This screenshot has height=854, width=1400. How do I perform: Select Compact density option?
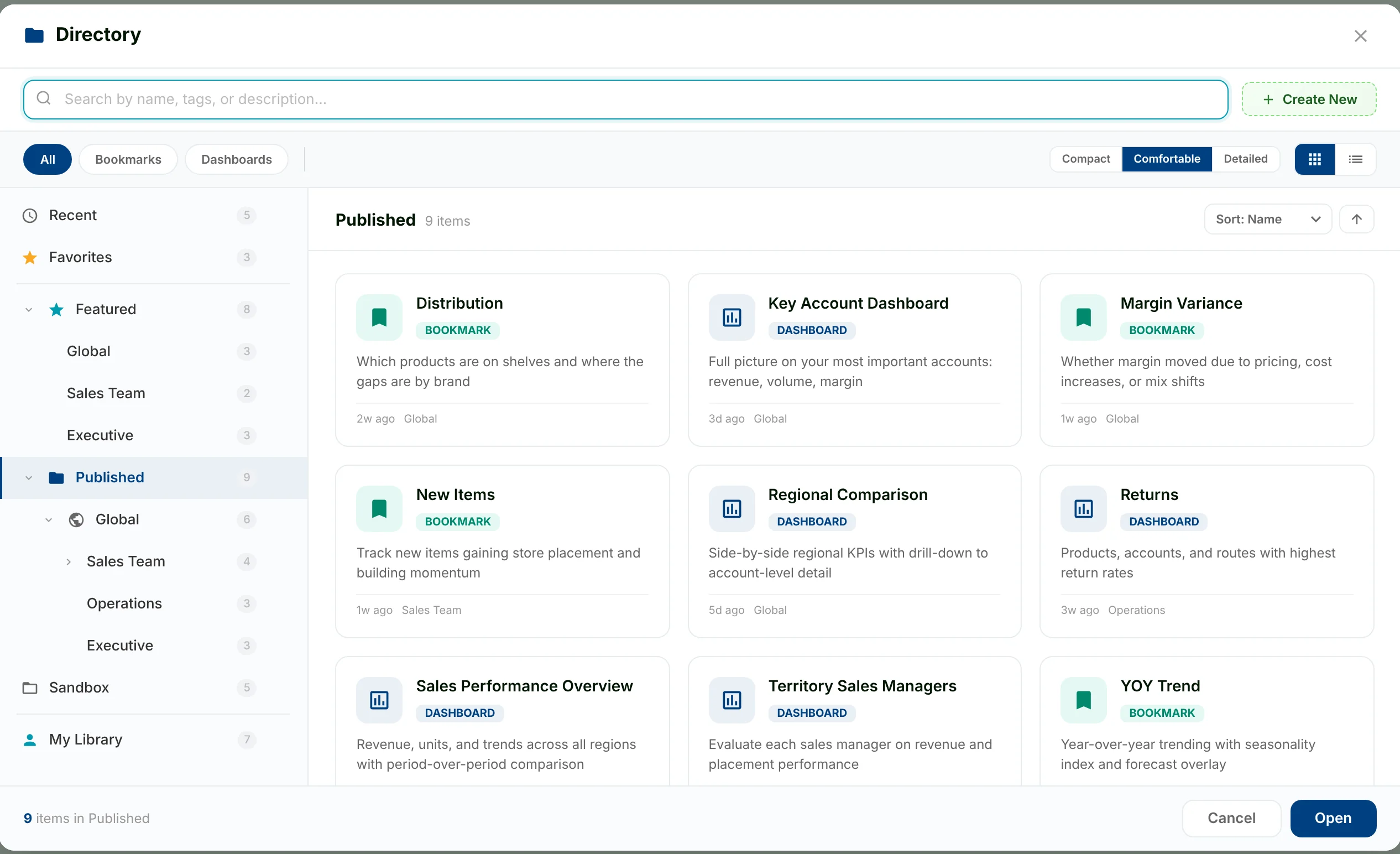[x=1085, y=159]
